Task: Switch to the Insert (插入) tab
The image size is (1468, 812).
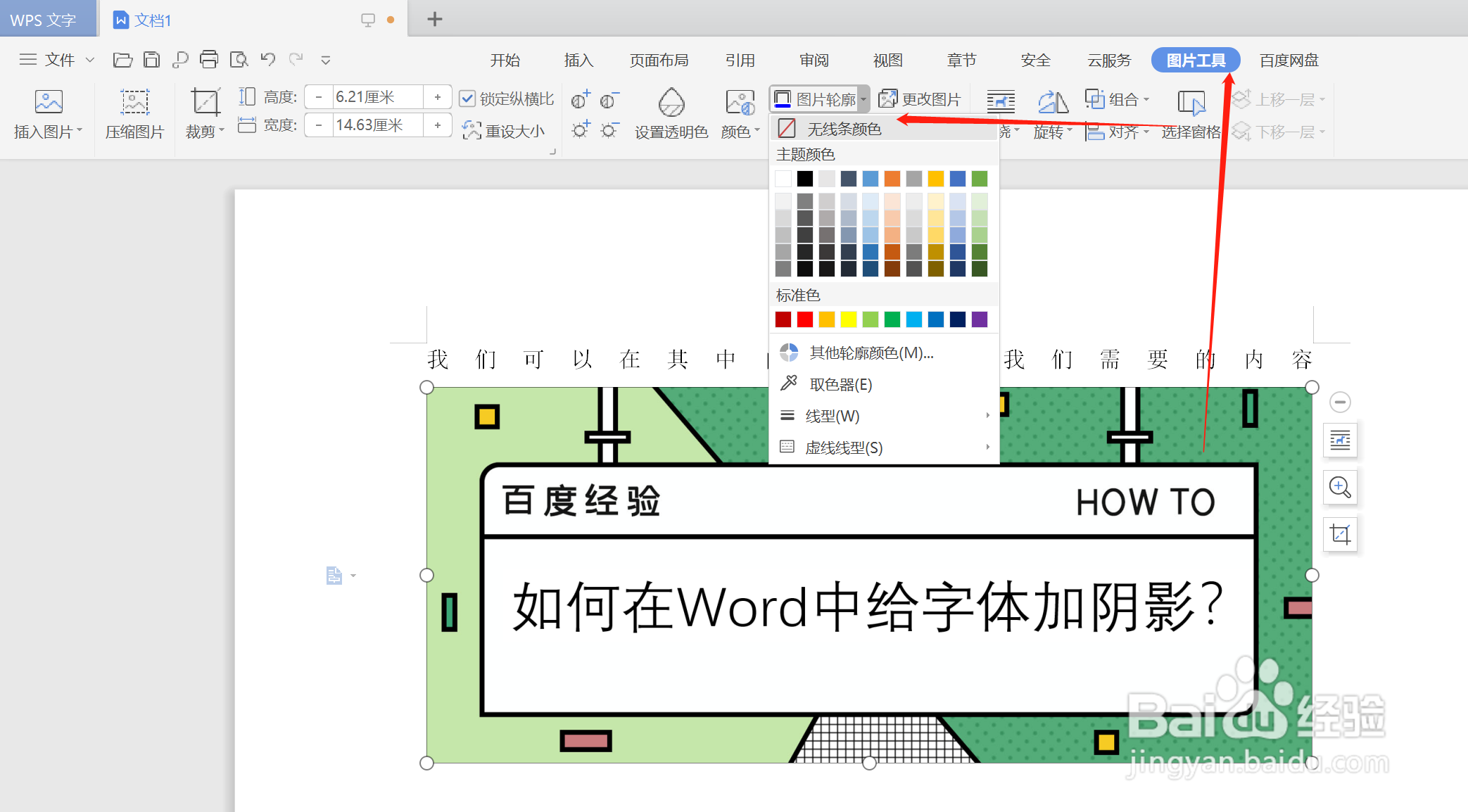Action: pyautogui.click(x=578, y=61)
